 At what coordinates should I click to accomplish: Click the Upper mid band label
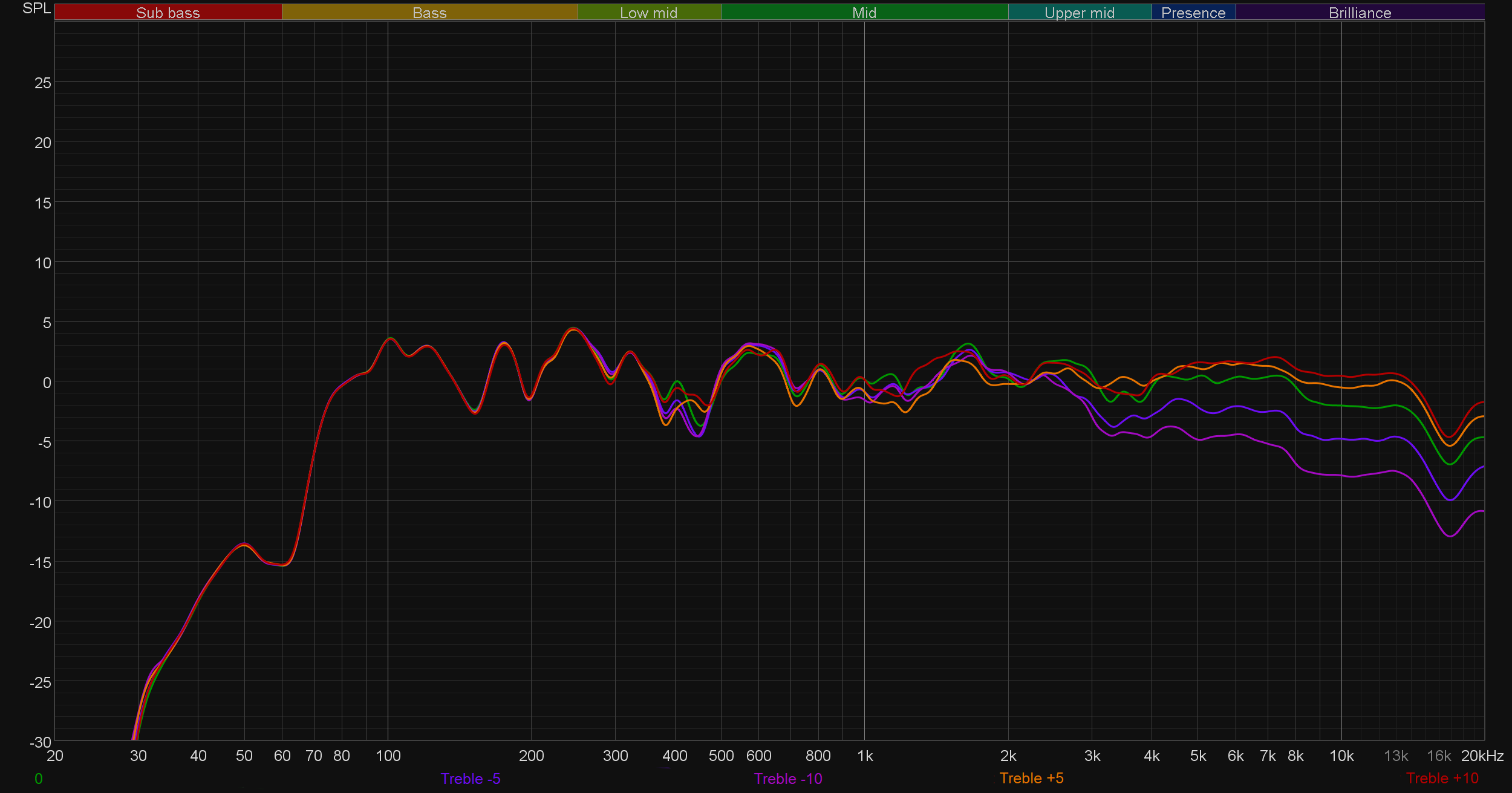click(1079, 13)
